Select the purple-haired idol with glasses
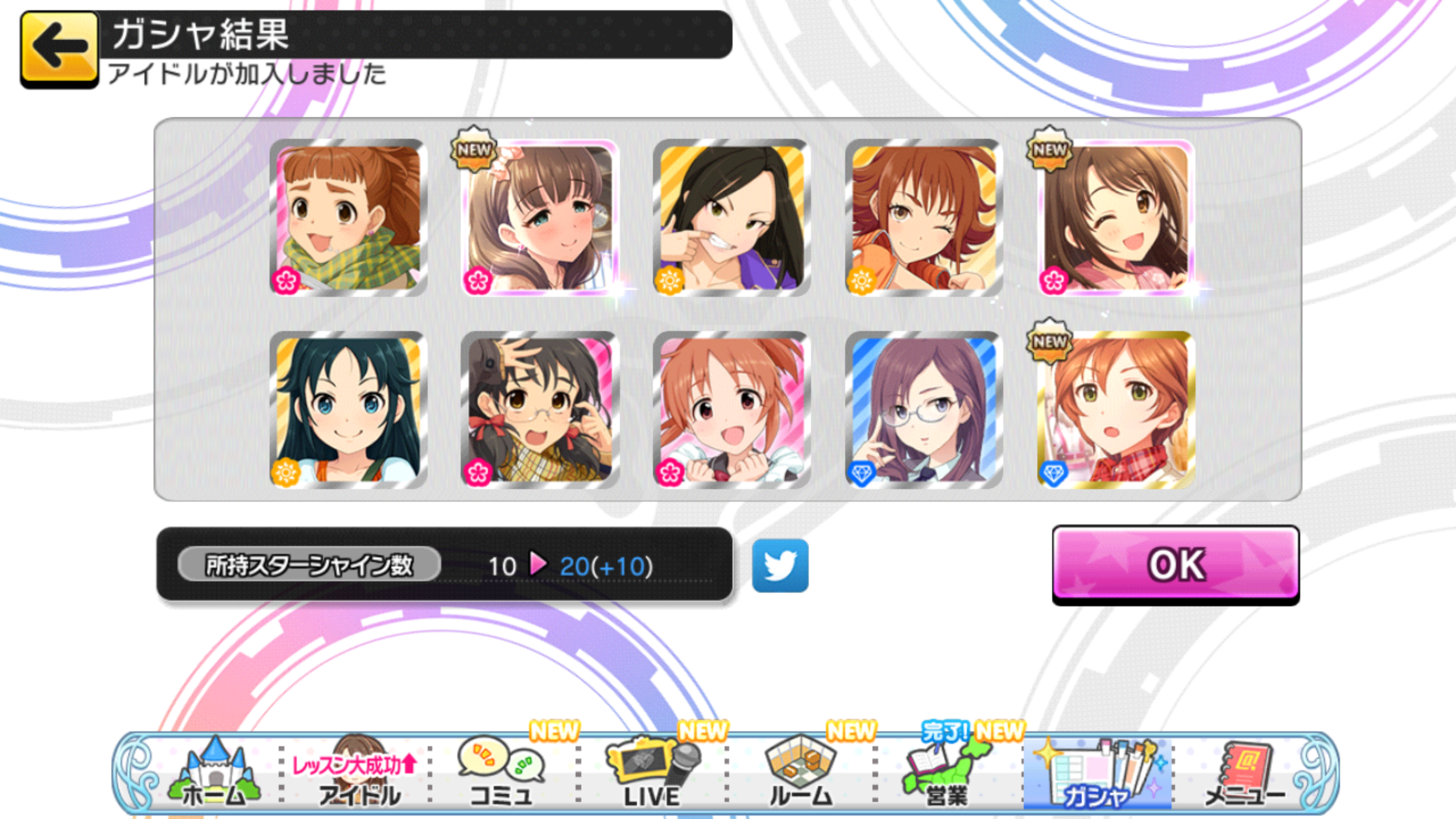The width and height of the screenshot is (1456, 819). [924, 410]
